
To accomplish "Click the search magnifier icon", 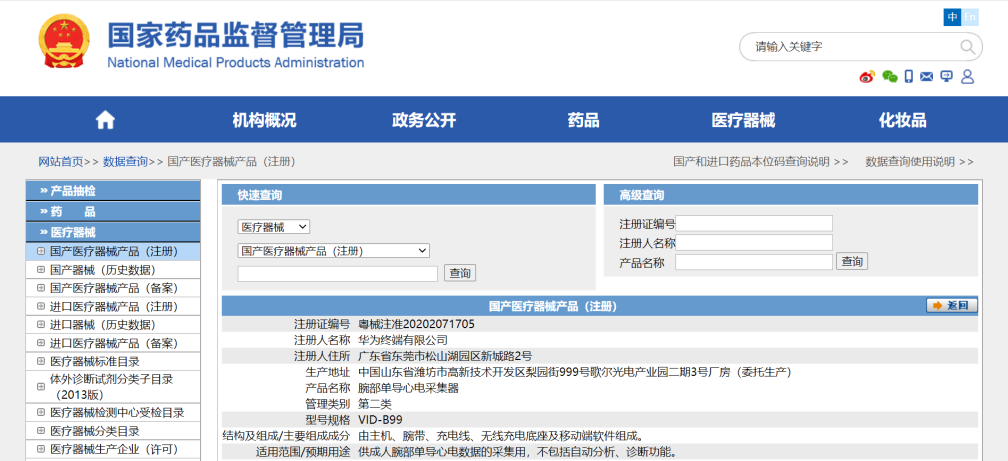I will 968,46.
